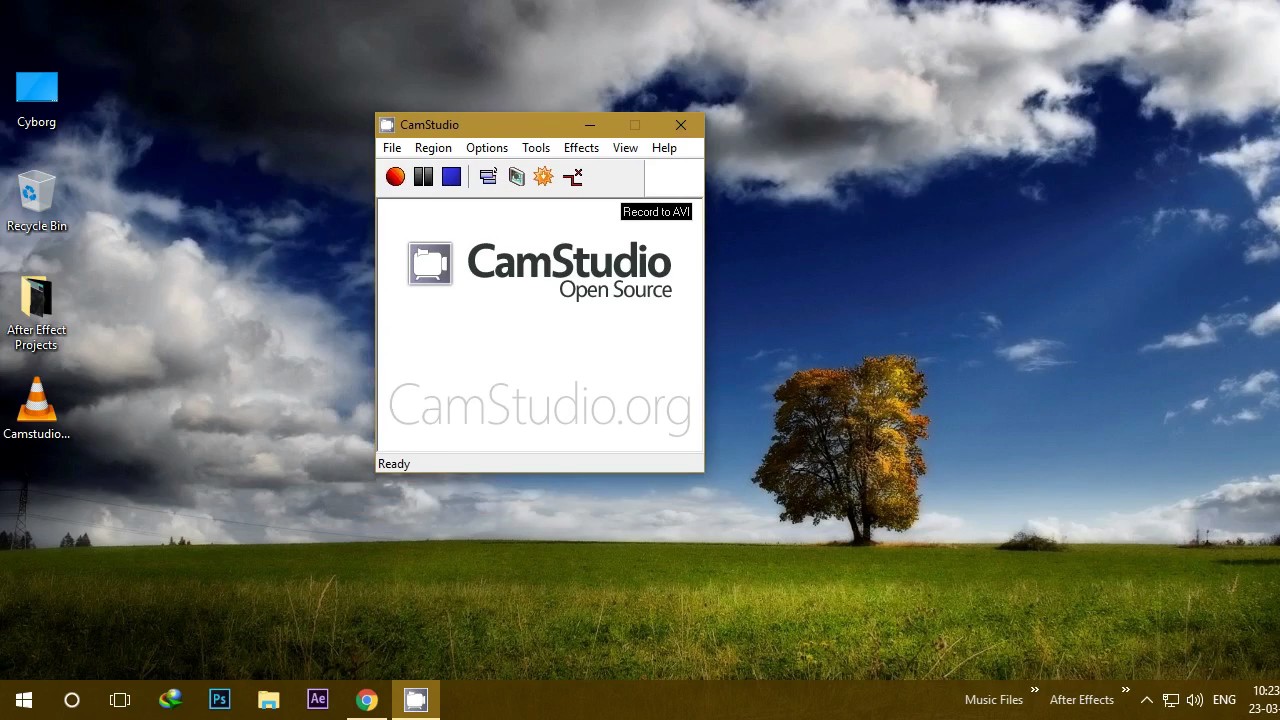Open Photoshop from the taskbar
The image size is (1280, 720).
tap(220, 700)
